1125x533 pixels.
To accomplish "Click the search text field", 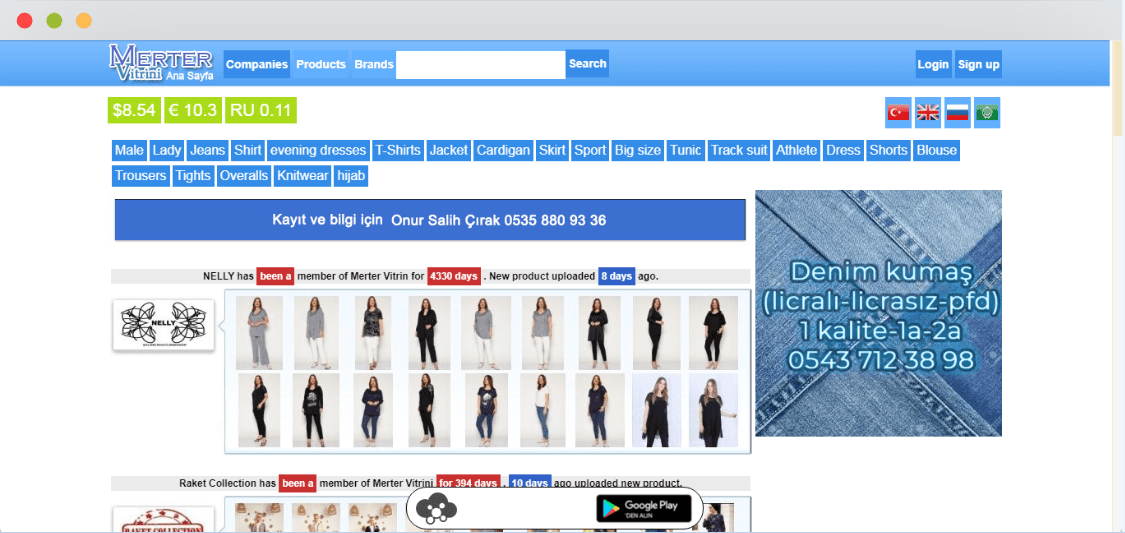I will (x=481, y=65).
